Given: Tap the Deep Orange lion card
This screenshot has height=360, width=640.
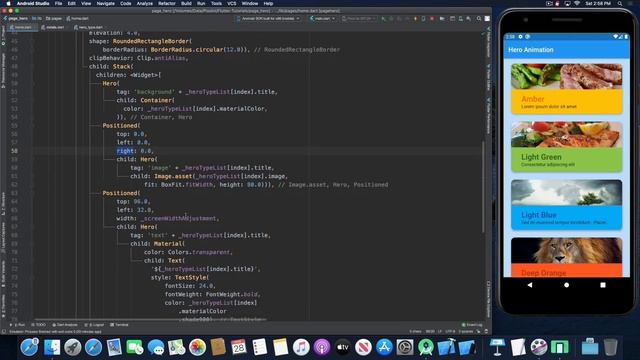Looking at the screenshot, I should pyautogui.click(x=567, y=257).
